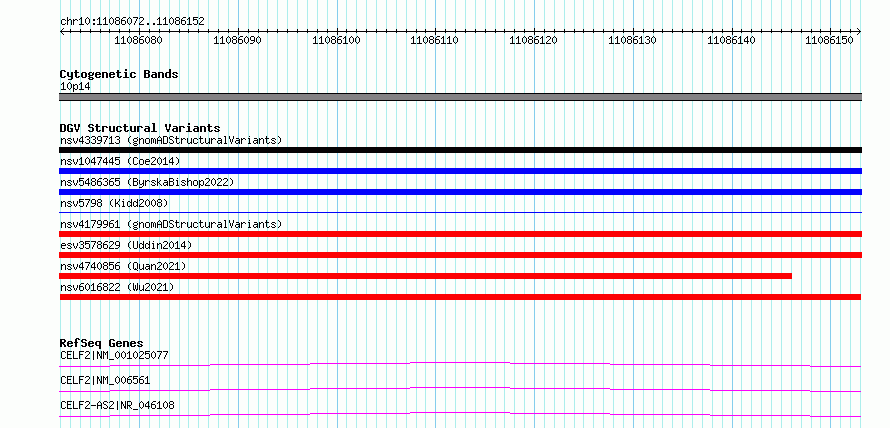Click the 10p14 band label
The height and width of the screenshot is (428, 890).
tap(75, 86)
